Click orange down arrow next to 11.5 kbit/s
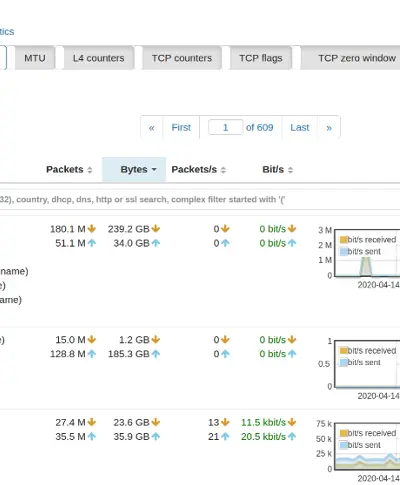This screenshot has width=400, height=485. 292,422
